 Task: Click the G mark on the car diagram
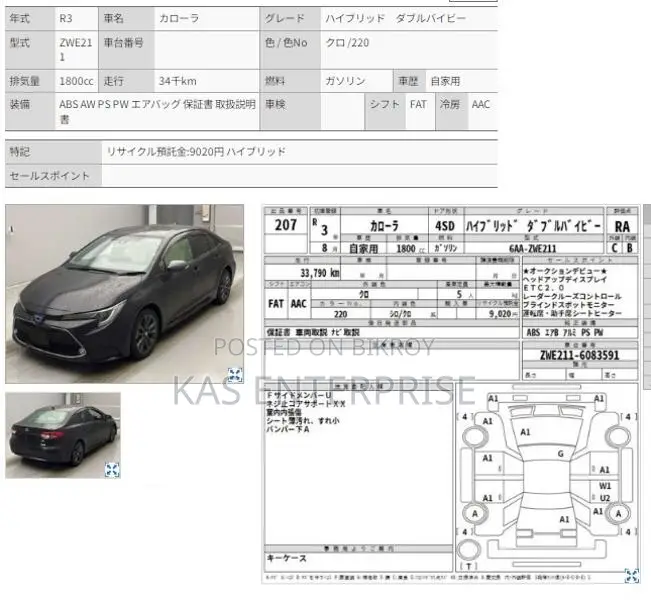(560, 453)
